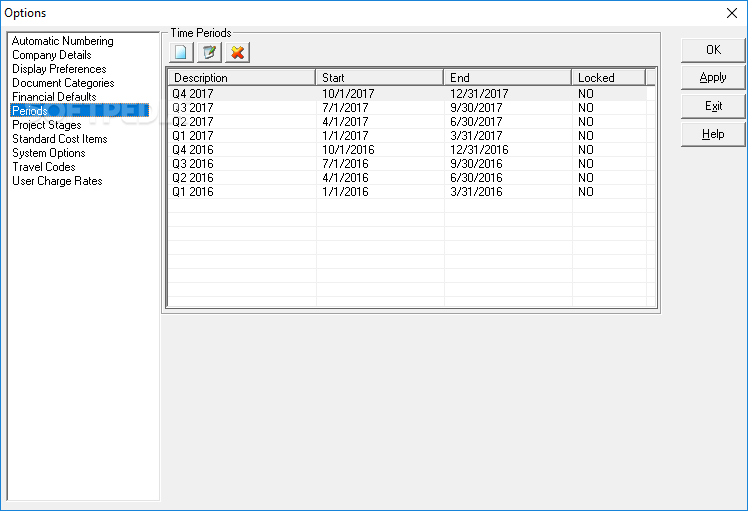Select Automatic Numbering in options list
The image size is (748, 511).
pos(62,41)
